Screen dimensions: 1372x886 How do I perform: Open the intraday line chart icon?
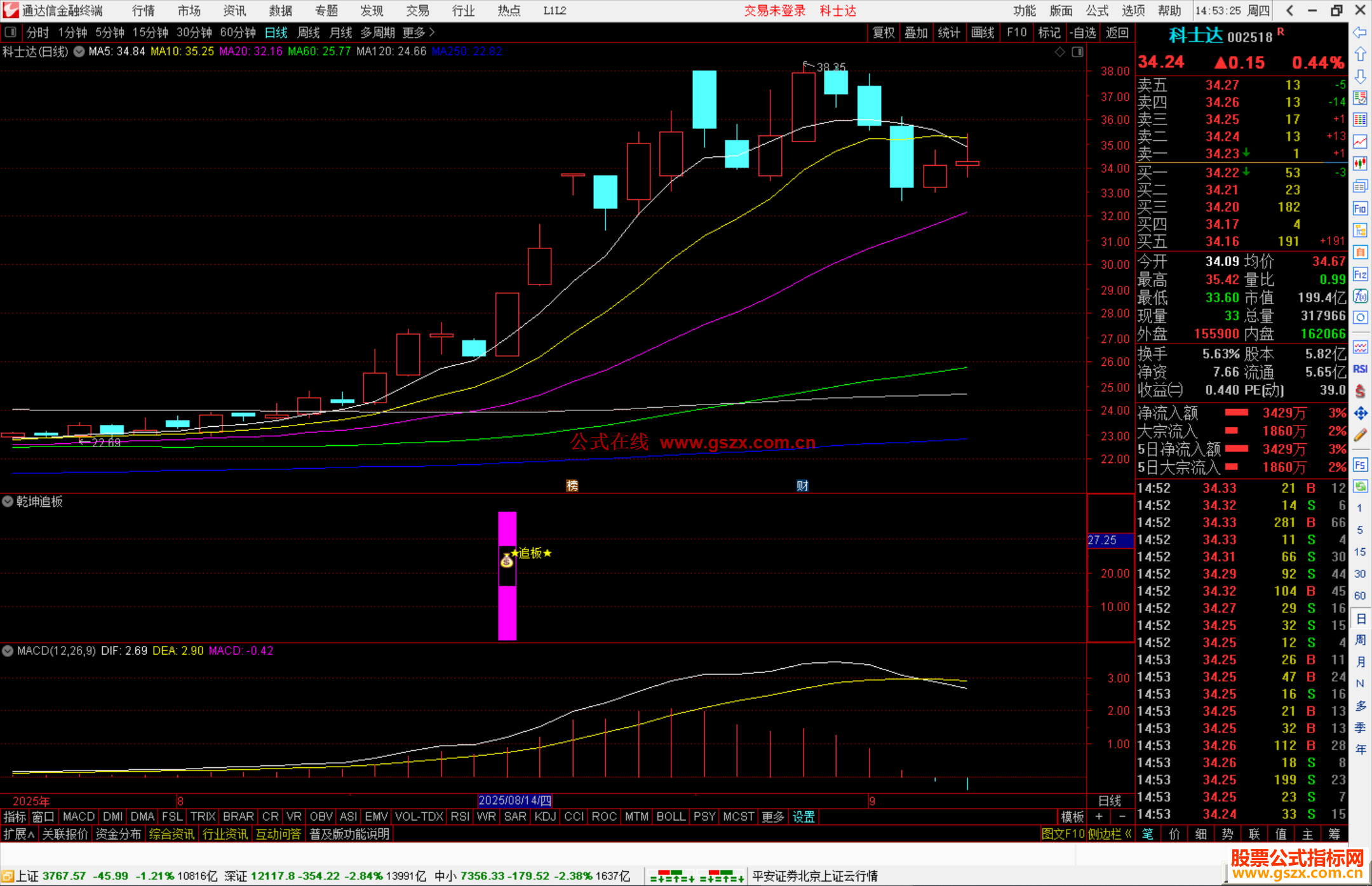point(1360,142)
